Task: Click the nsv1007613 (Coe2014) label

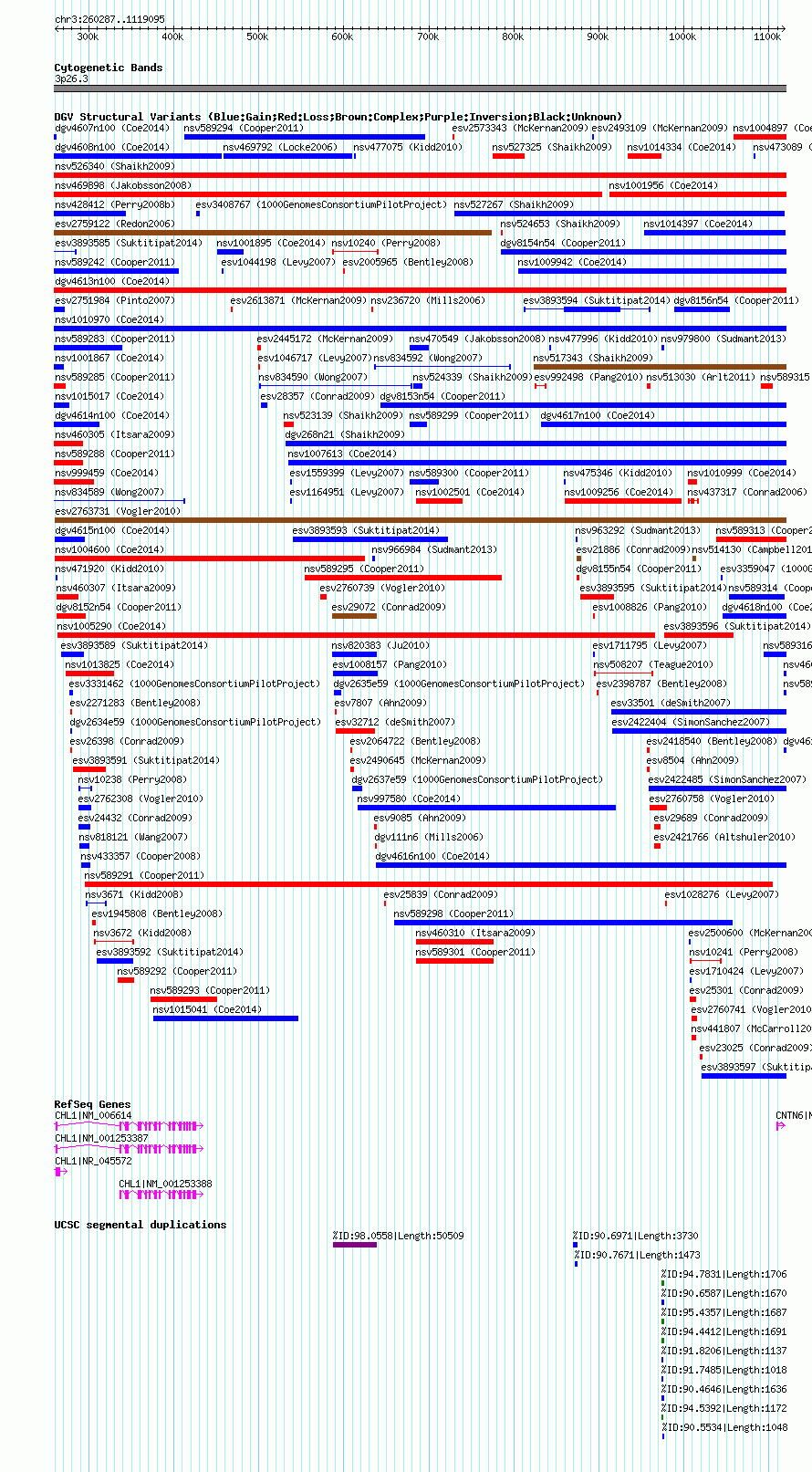Action: pyautogui.click(x=342, y=454)
